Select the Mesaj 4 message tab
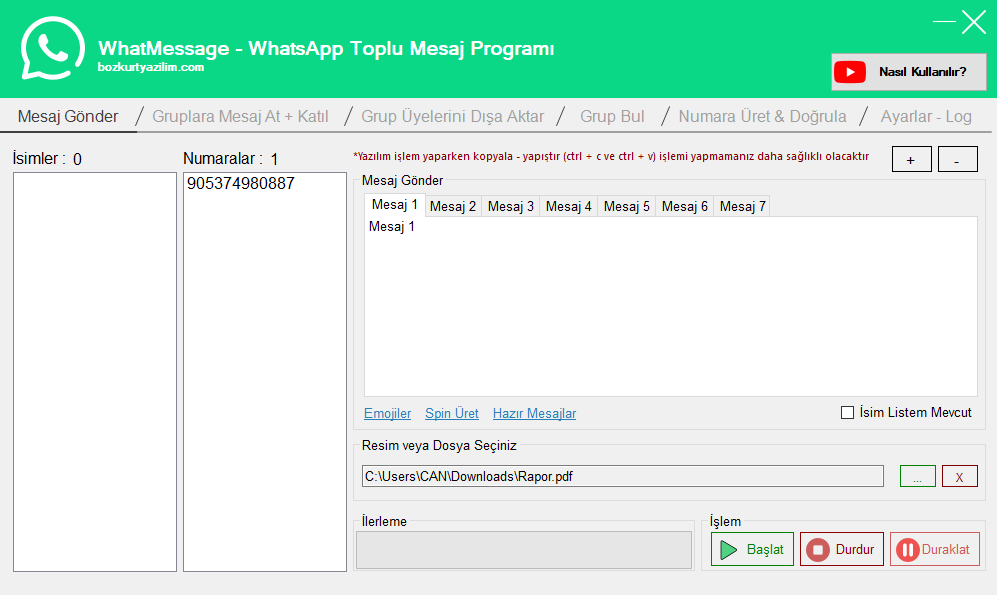Image resolution: width=997 pixels, height=595 pixels. 568,206
